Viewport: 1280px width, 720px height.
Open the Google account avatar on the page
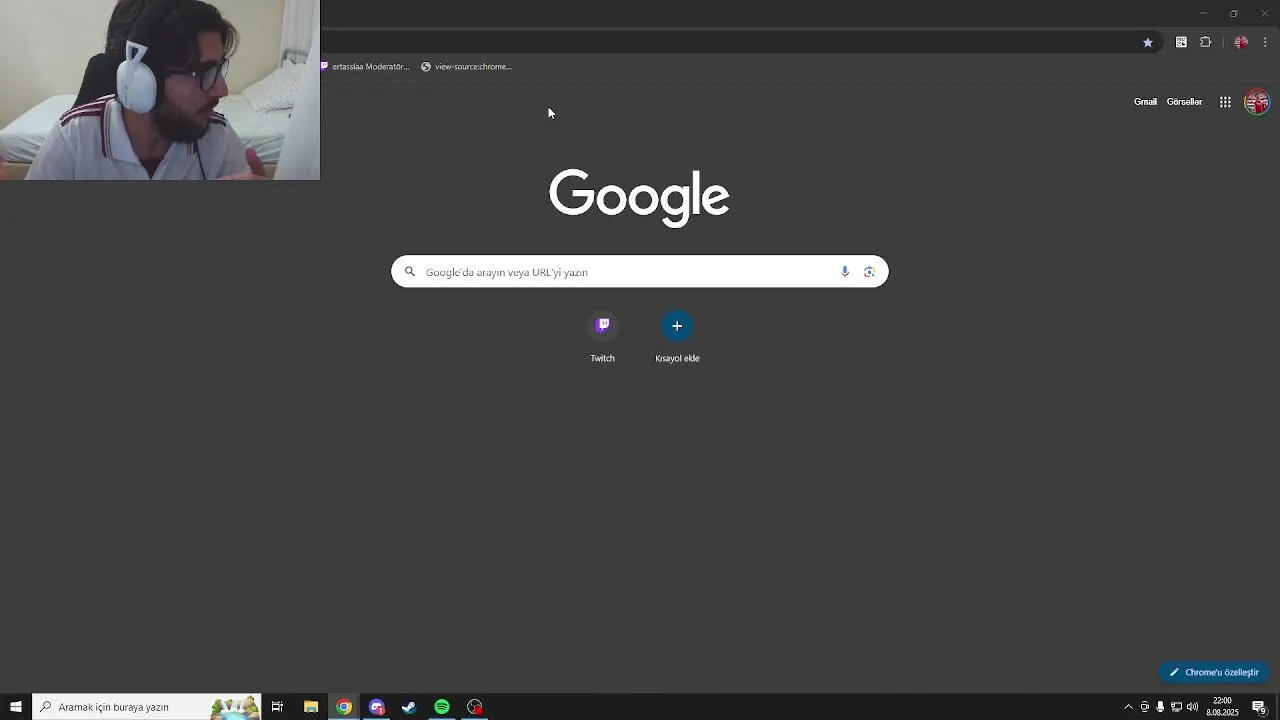click(1257, 102)
